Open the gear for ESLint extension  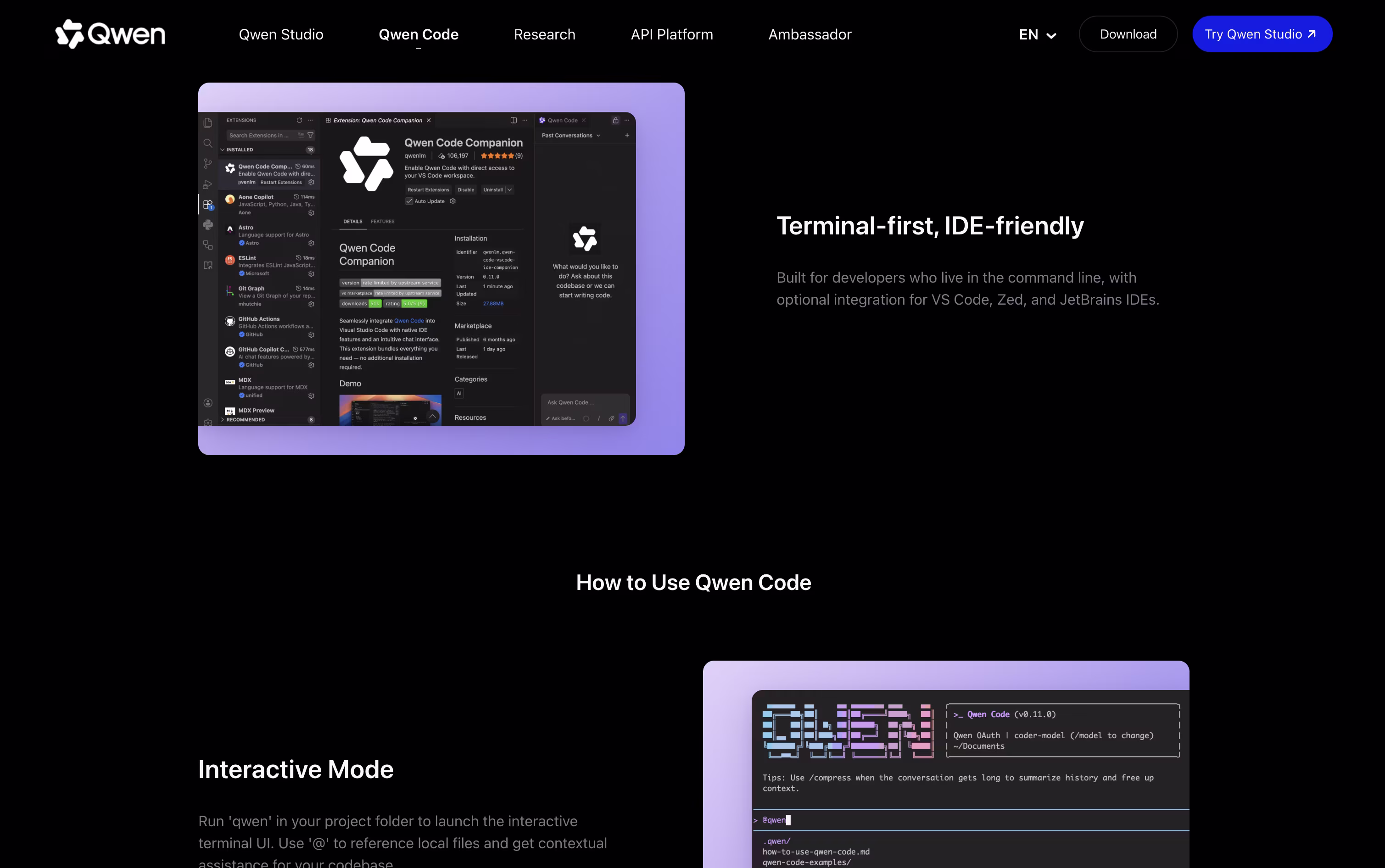[x=311, y=273]
